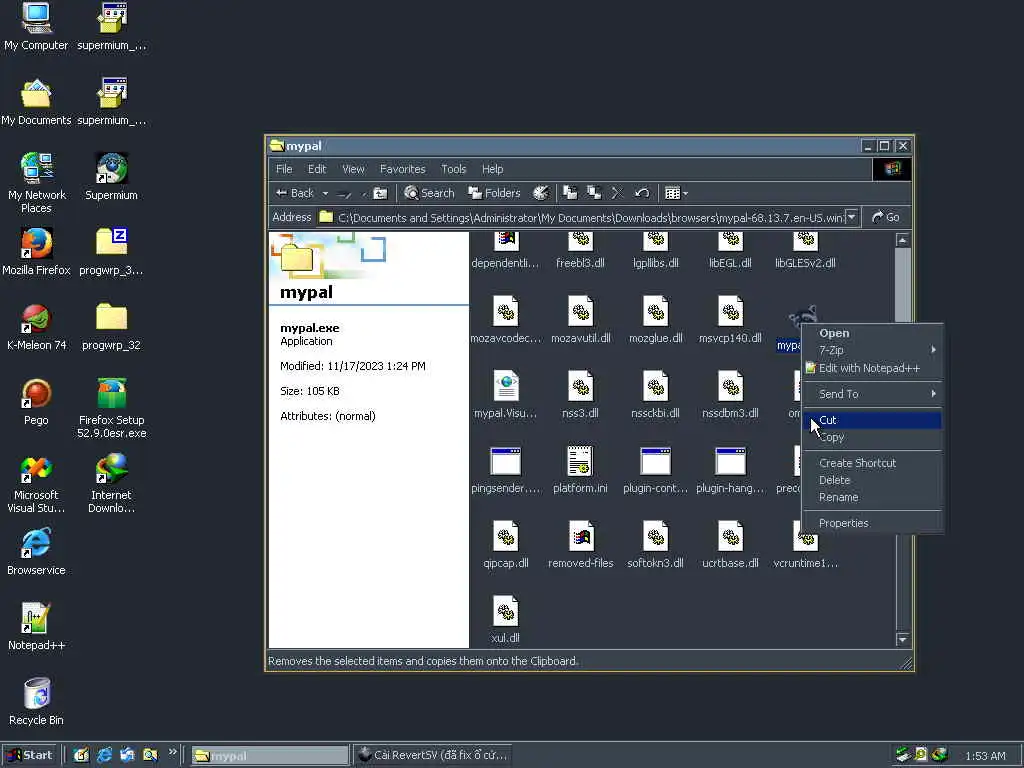Choose Delete in the context menu

pos(871,480)
